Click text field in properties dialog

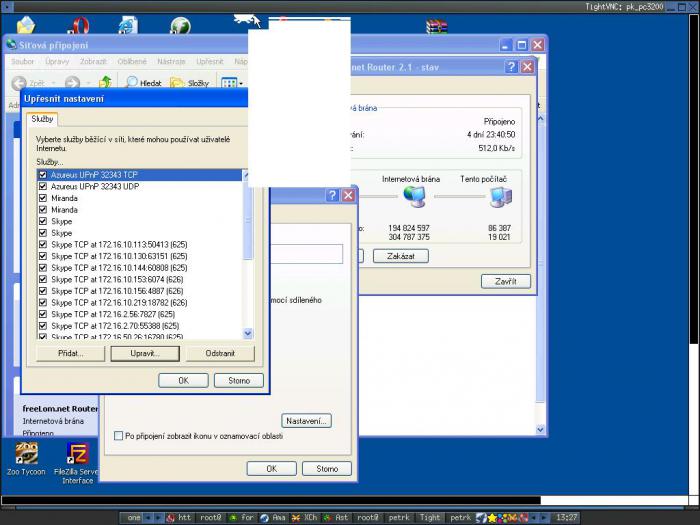[307, 254]
